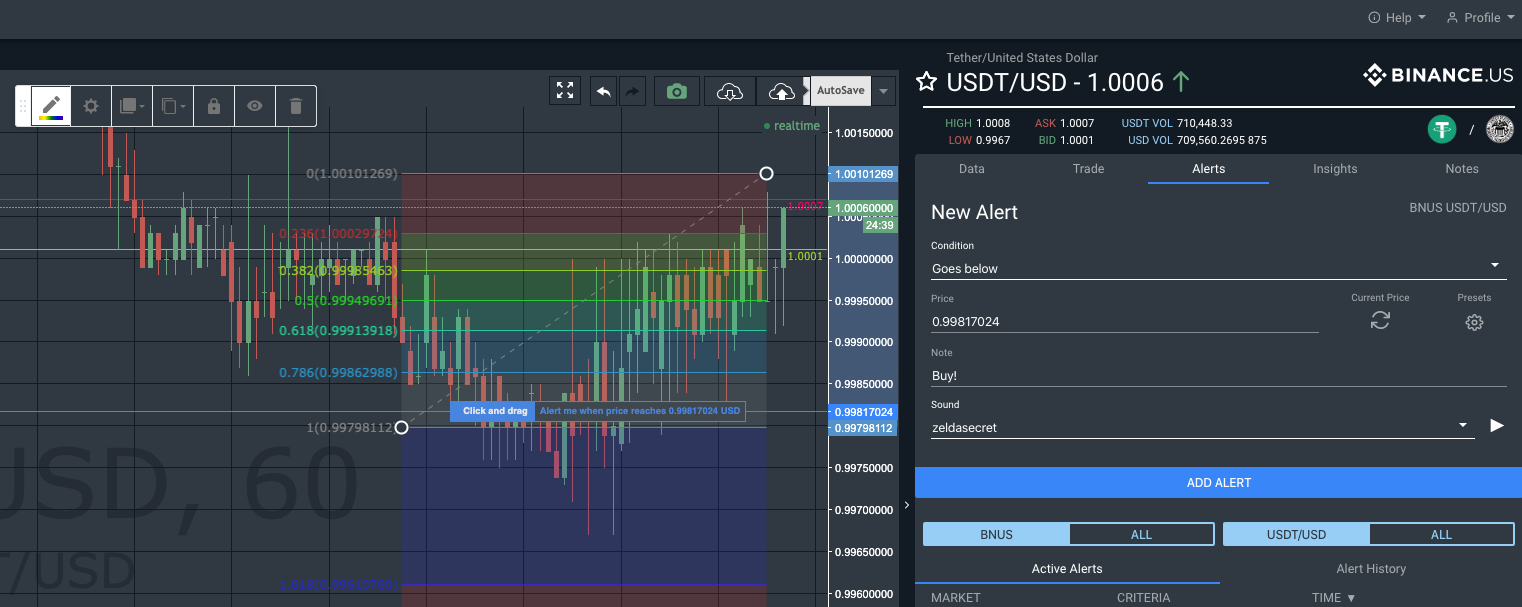Viewport: 1522px width, 607px height.
Task: Click the ADD ALERT button
Action: coord(1218,482)
